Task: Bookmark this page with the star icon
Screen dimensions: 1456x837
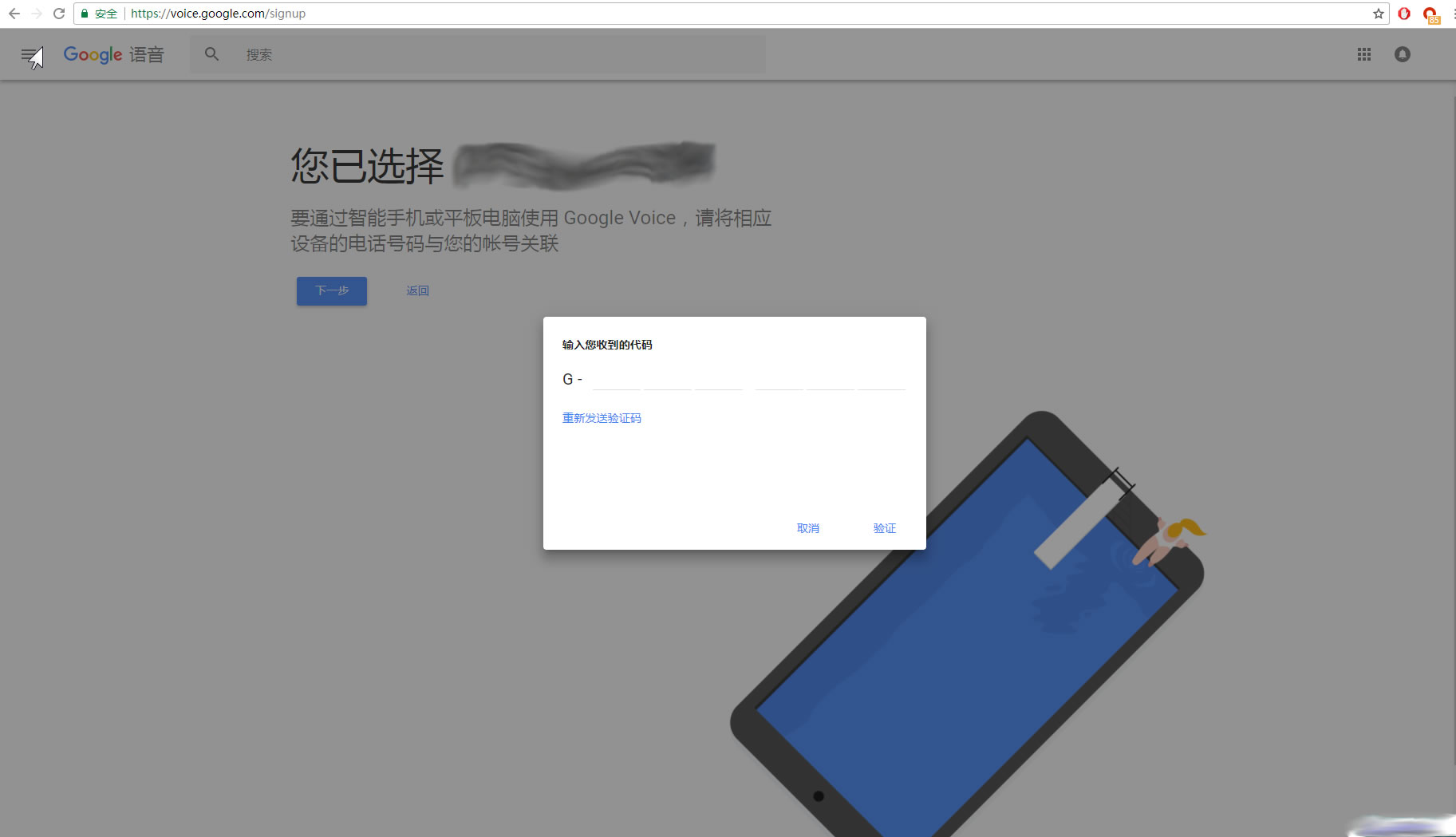Action: click(x=1378, y=14)
